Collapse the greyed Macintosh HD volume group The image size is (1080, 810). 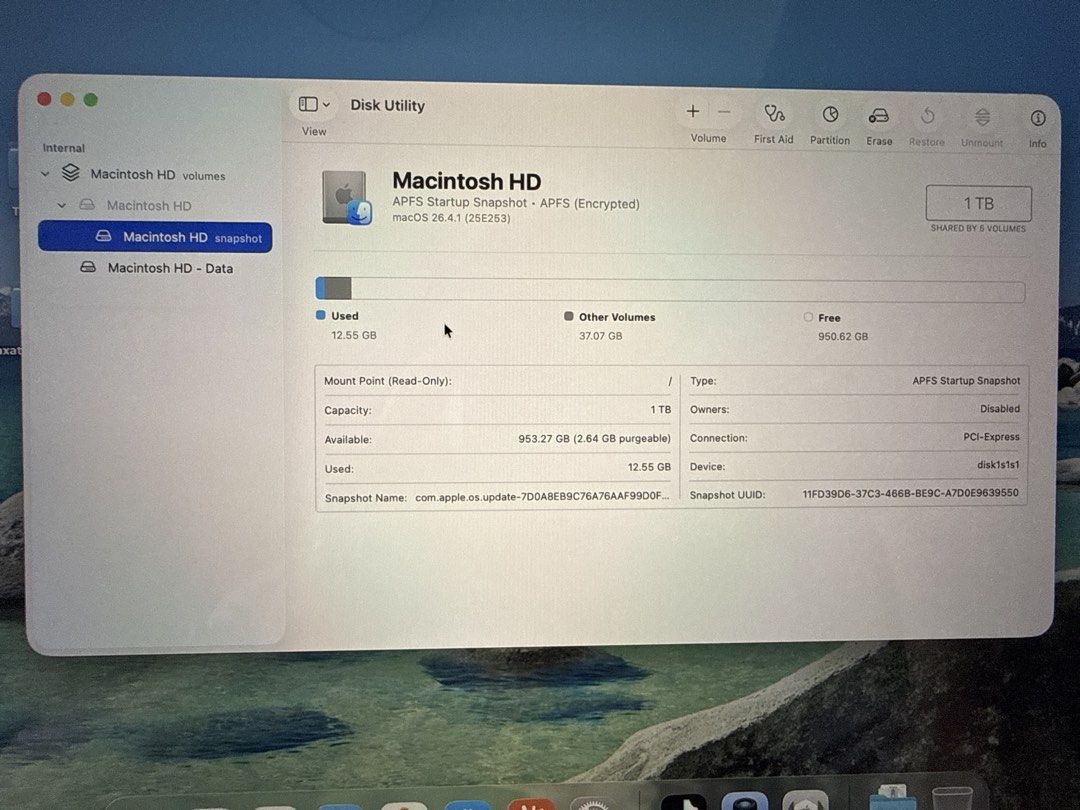click(61, 205)
